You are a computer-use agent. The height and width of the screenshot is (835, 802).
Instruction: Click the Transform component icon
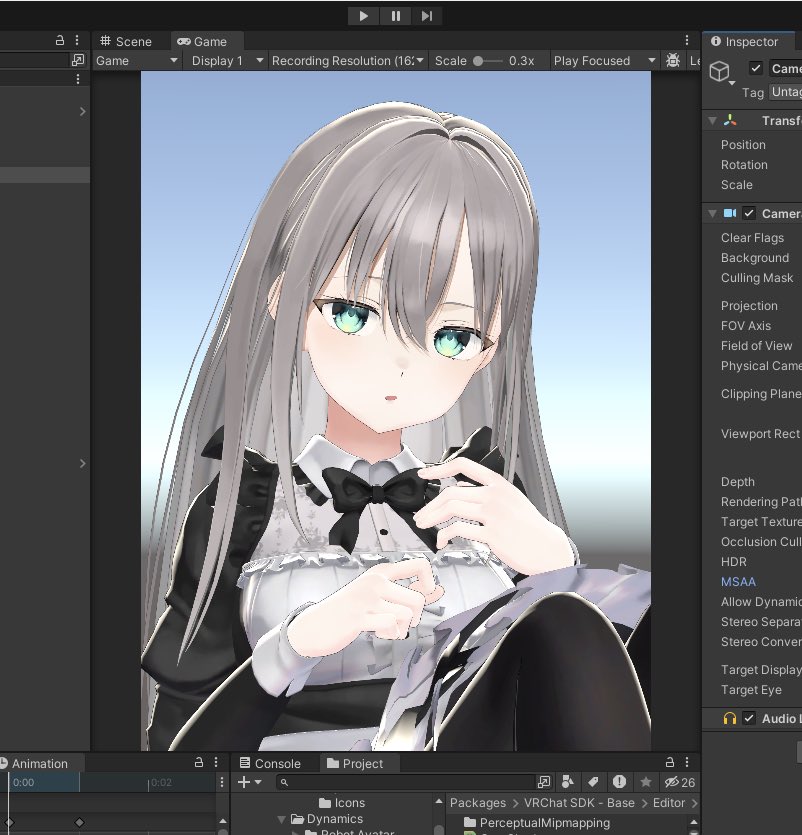[730, 121]
